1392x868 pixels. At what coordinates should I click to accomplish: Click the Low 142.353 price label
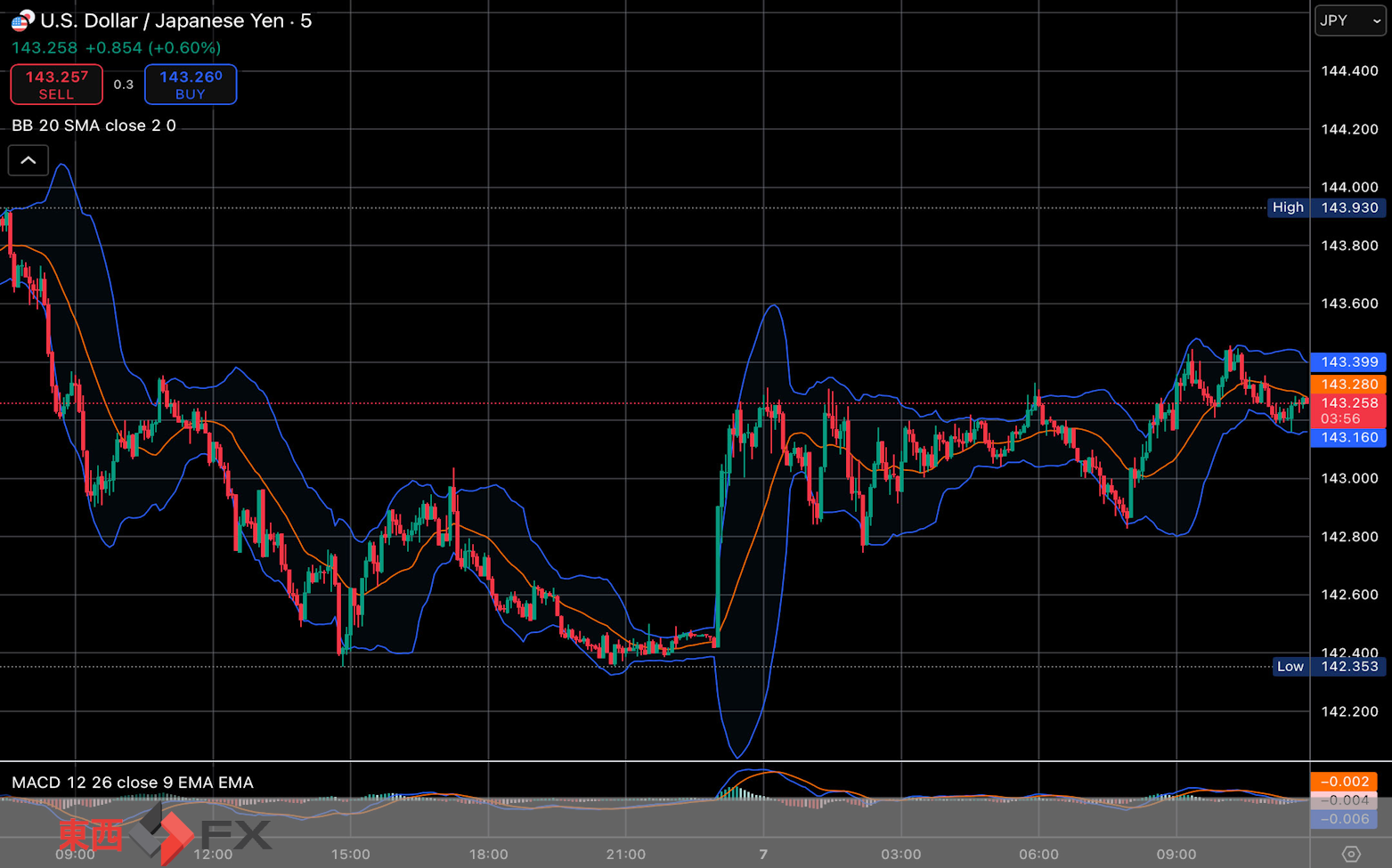(x=1329, y=666)
